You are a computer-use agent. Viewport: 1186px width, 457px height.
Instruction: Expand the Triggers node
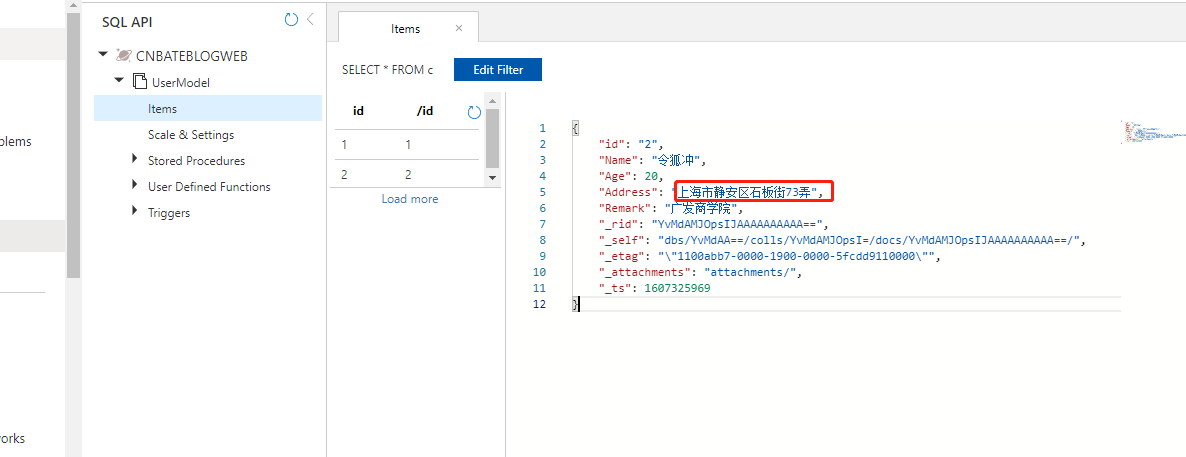[135, 210]
